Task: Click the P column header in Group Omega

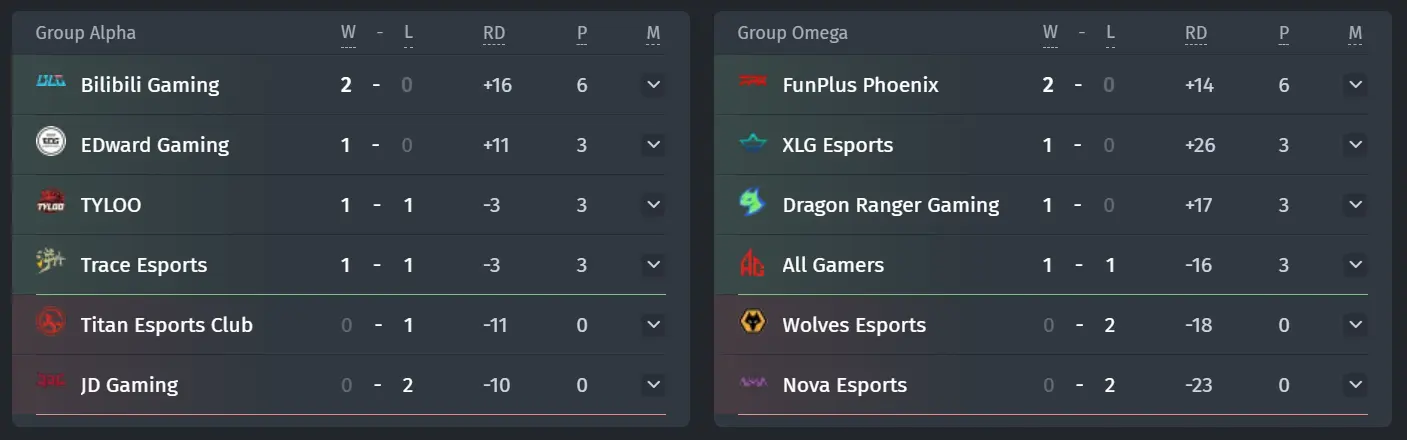Action: coord(1284,33)
